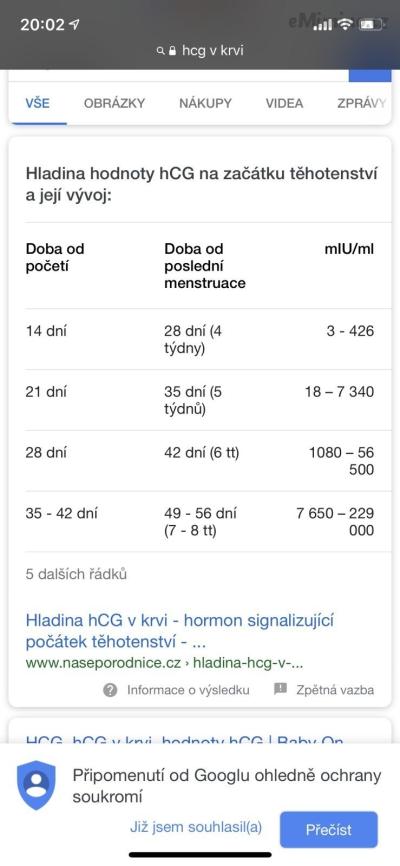Tap the cellular signal bars icon
Screen dimensions: 400x866
[x=323, y=24]
